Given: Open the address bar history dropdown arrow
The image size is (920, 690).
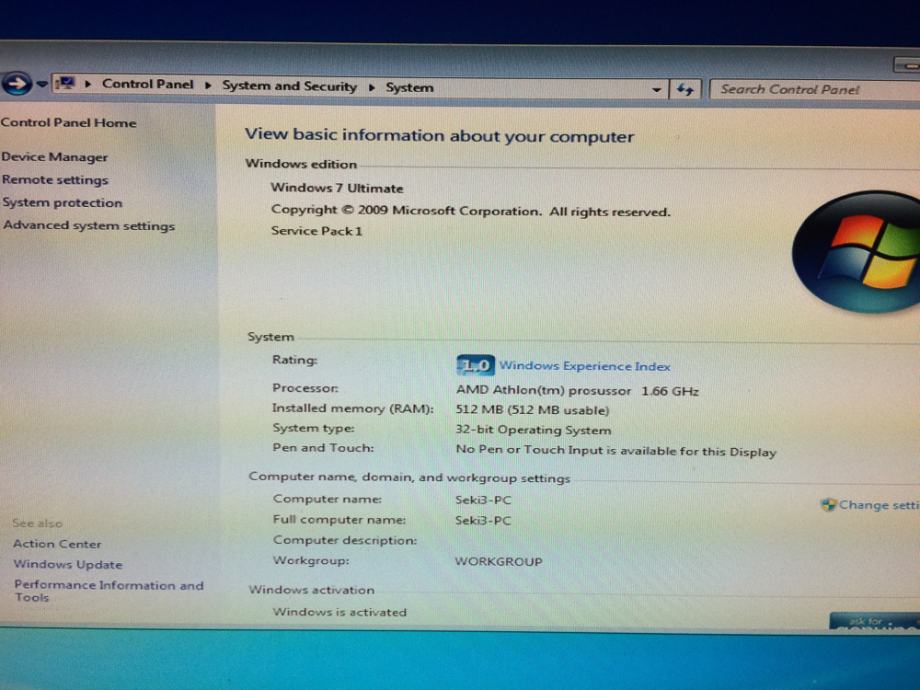Looking at the screenshot, I should click(x=657, y=90).
